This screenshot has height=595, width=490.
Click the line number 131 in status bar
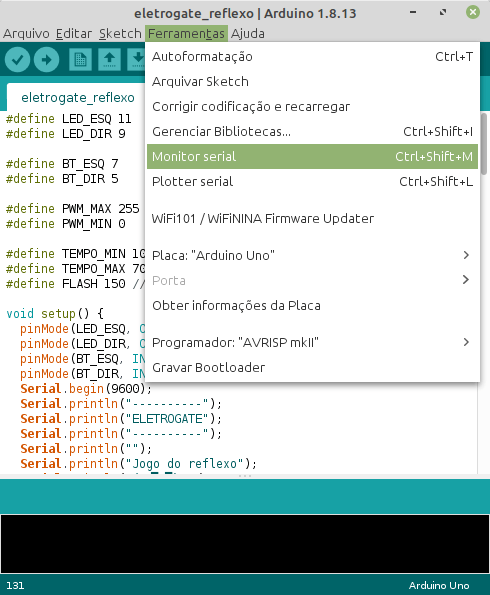15,586
